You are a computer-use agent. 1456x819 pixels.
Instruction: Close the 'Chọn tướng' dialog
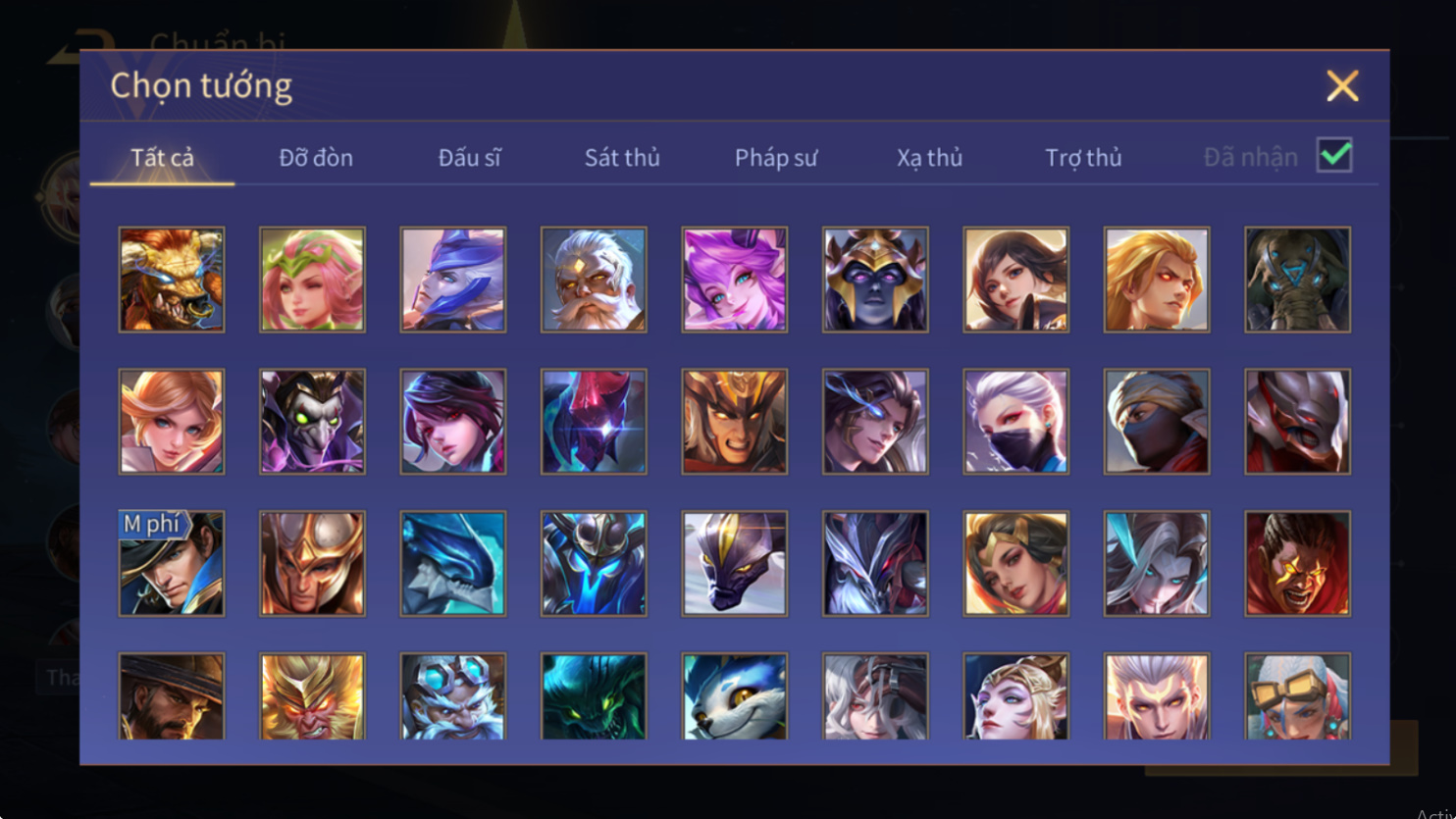coord(1342,86)
